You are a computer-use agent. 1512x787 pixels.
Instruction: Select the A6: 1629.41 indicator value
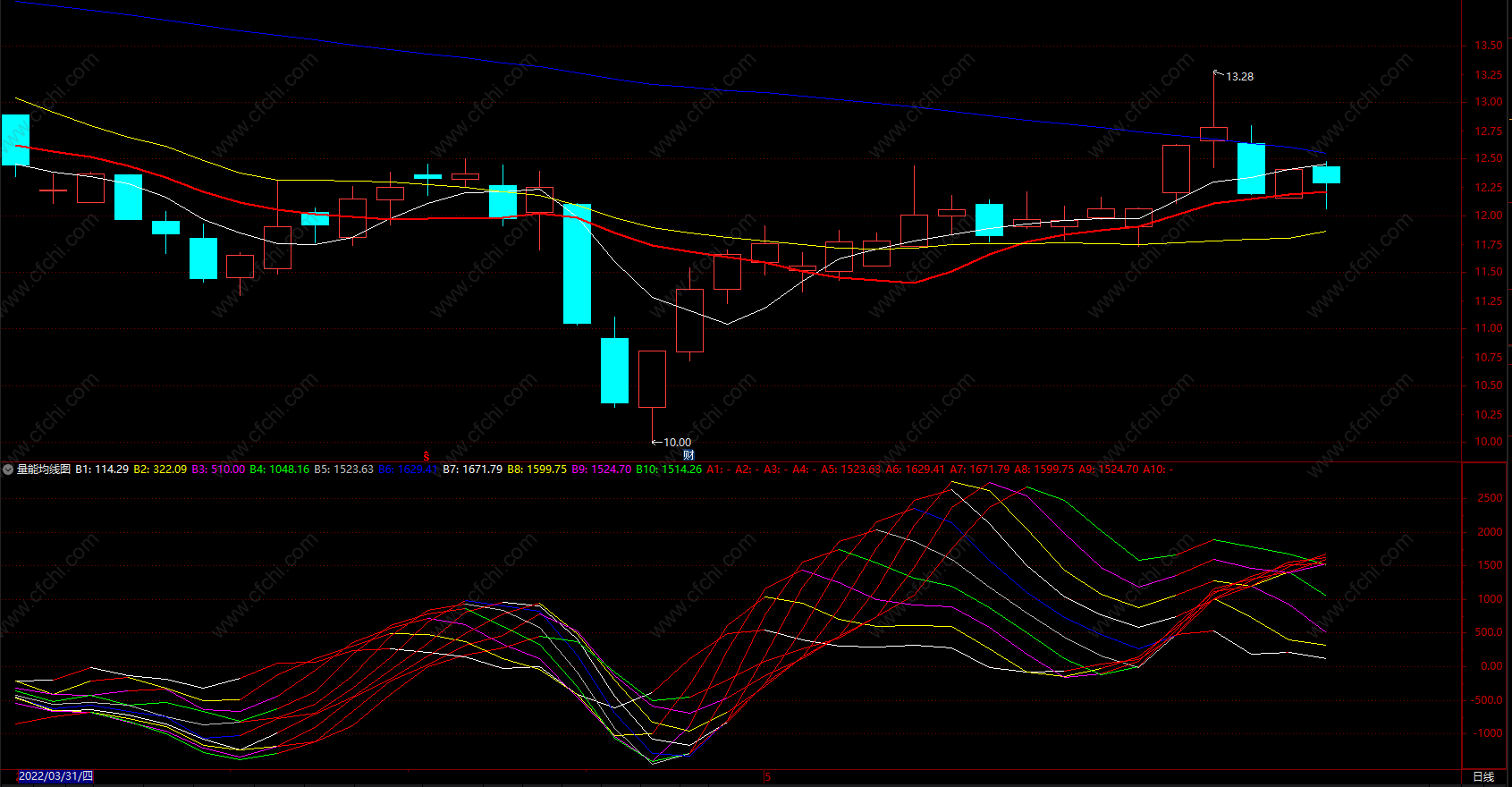click(916, 470)
